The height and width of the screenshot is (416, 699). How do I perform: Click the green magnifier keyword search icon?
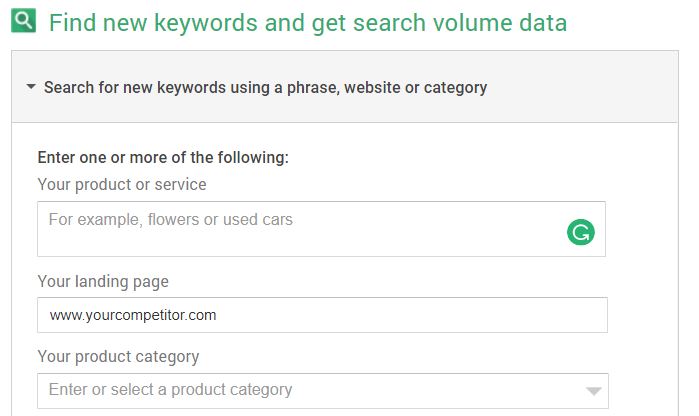click(x=24, y=21)
